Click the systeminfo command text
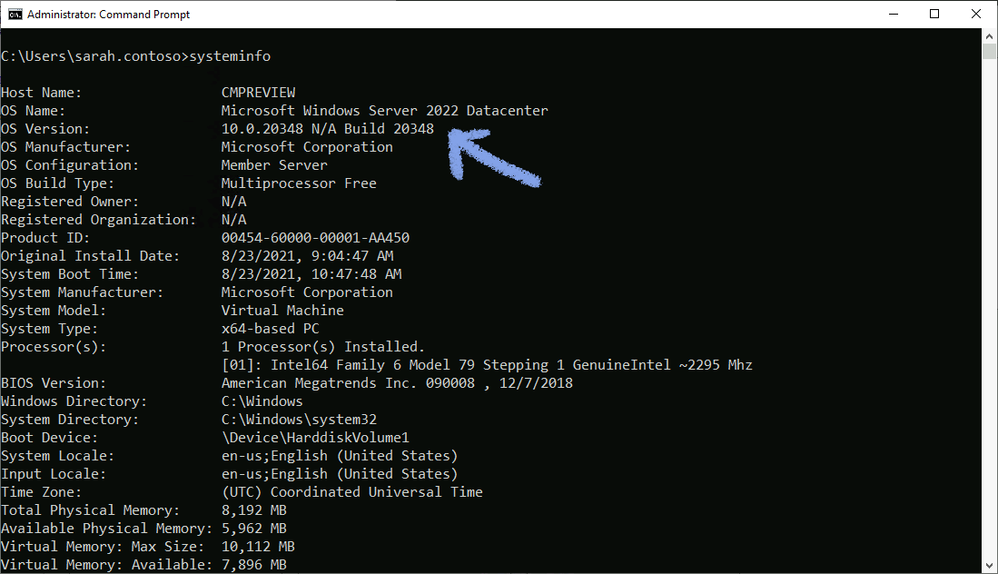998x574 pixels. pos(230,56)
